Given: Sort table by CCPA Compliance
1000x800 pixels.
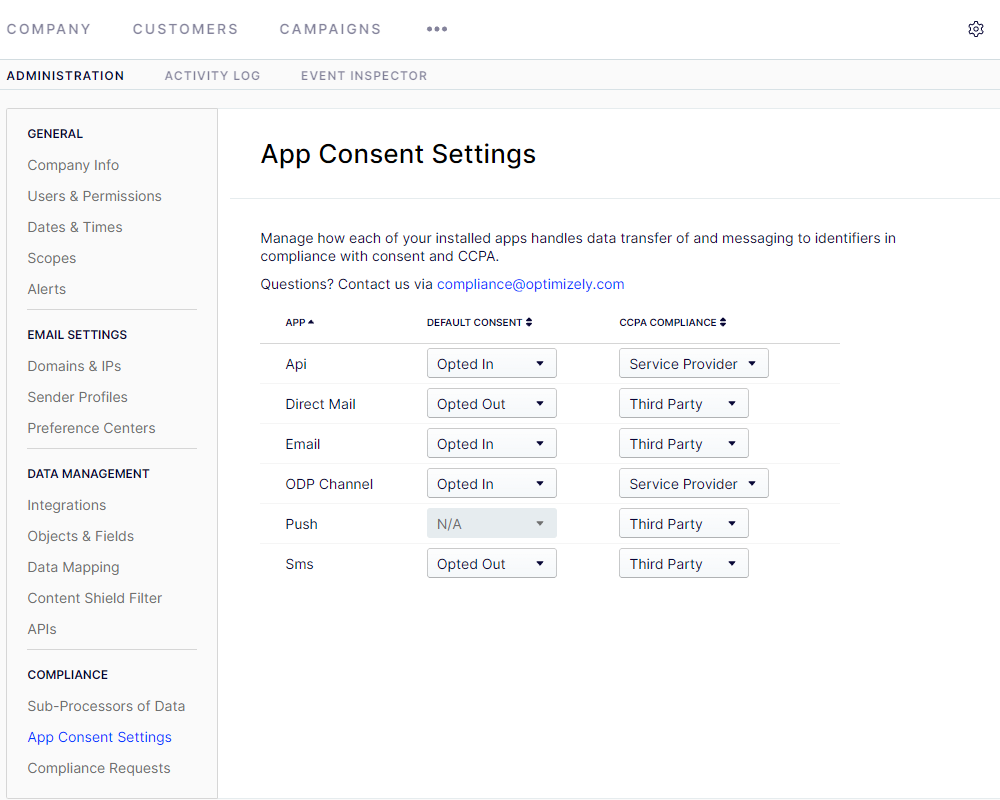Looking at the screenshot, I should 673,322.
